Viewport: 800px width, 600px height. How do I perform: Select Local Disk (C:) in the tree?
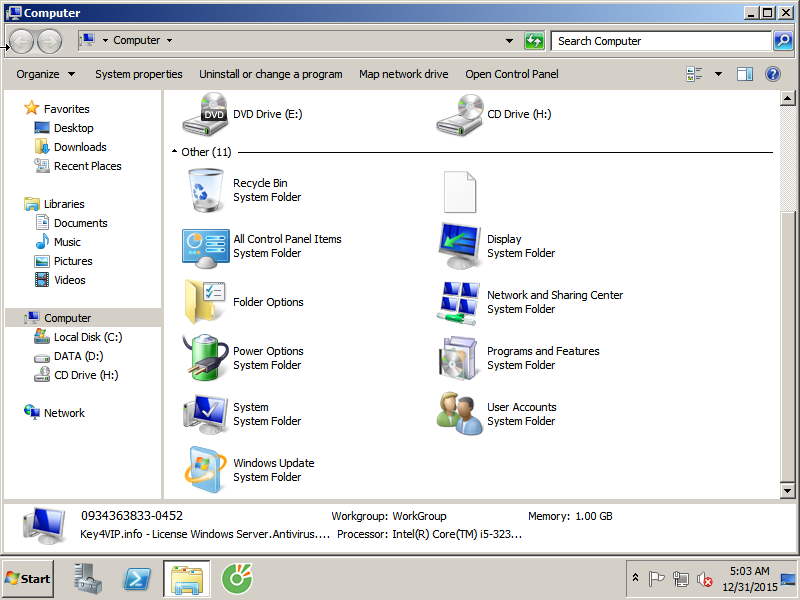click(88, 337)
